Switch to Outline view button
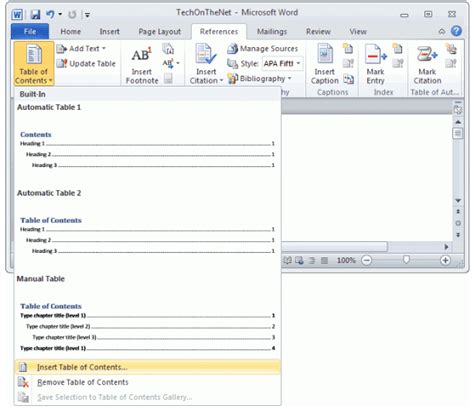 tap(312, 260)
